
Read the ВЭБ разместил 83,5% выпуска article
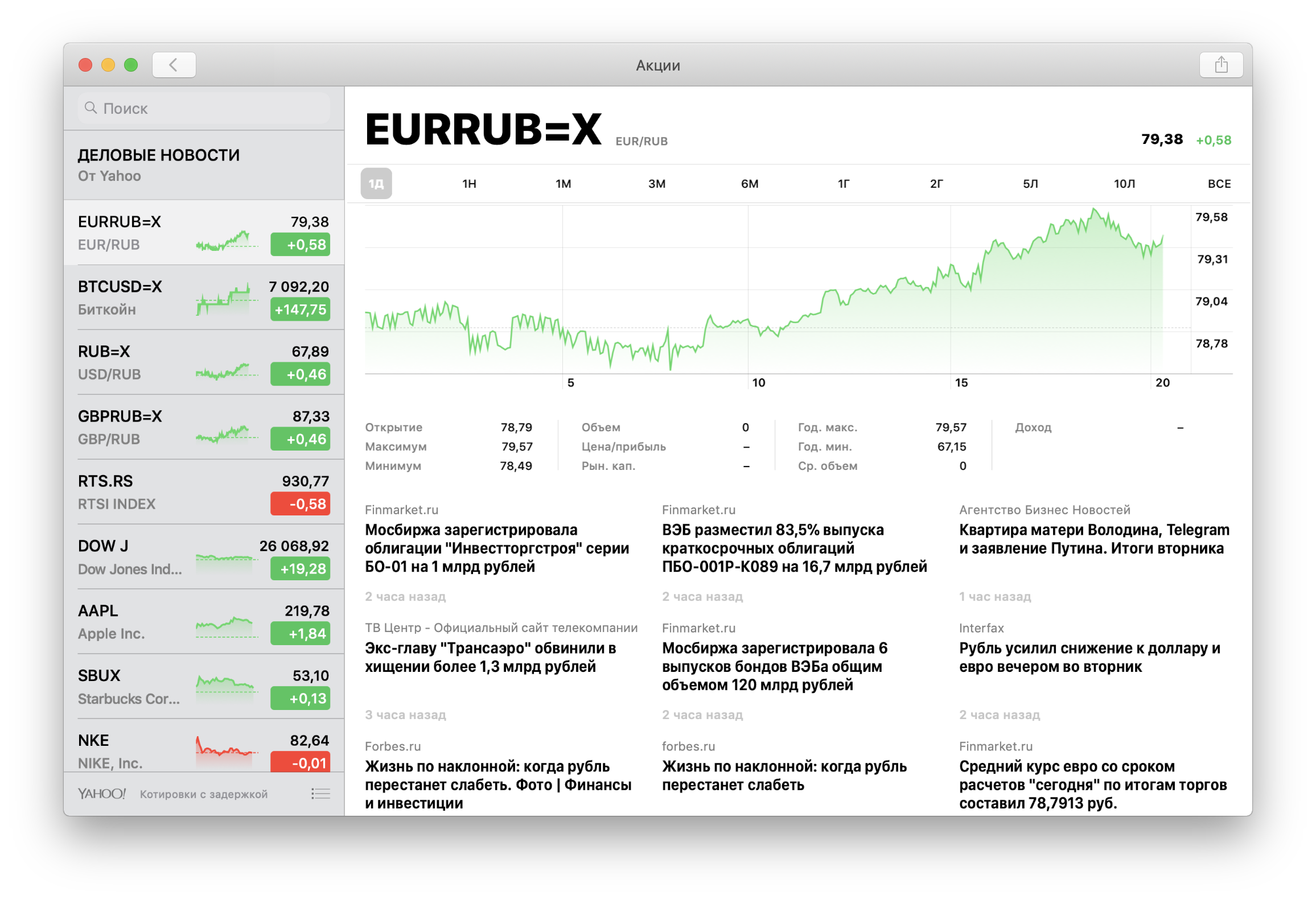point(794,548)
